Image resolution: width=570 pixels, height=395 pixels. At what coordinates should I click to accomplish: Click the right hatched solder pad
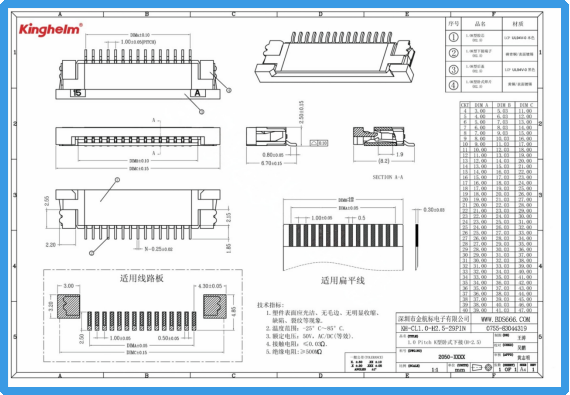pos(214,306)
